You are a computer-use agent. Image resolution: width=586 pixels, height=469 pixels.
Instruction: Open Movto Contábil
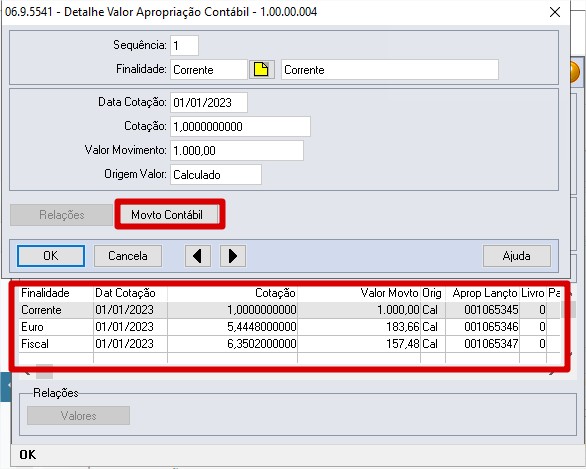(x=167, y=215)
